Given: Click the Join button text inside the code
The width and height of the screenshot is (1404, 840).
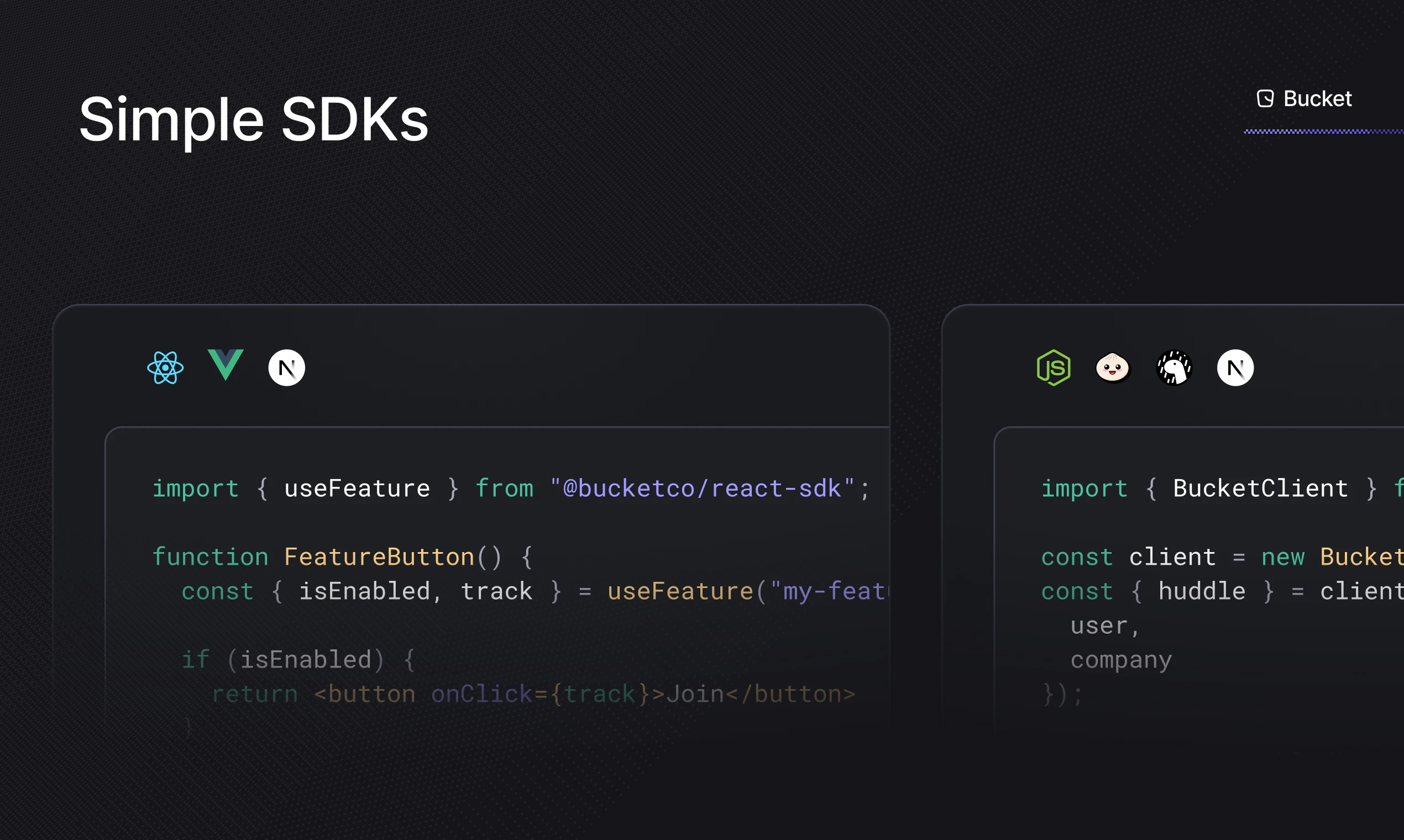Looking at the screenshot, I should tap(696, 693).
